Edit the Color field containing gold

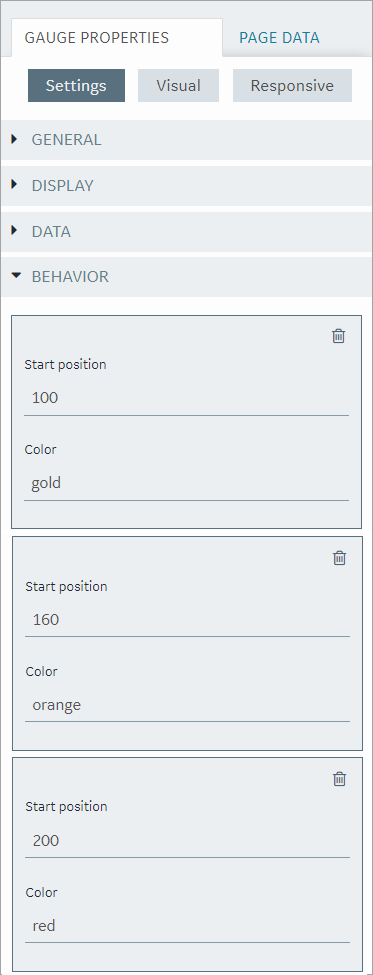186,483
